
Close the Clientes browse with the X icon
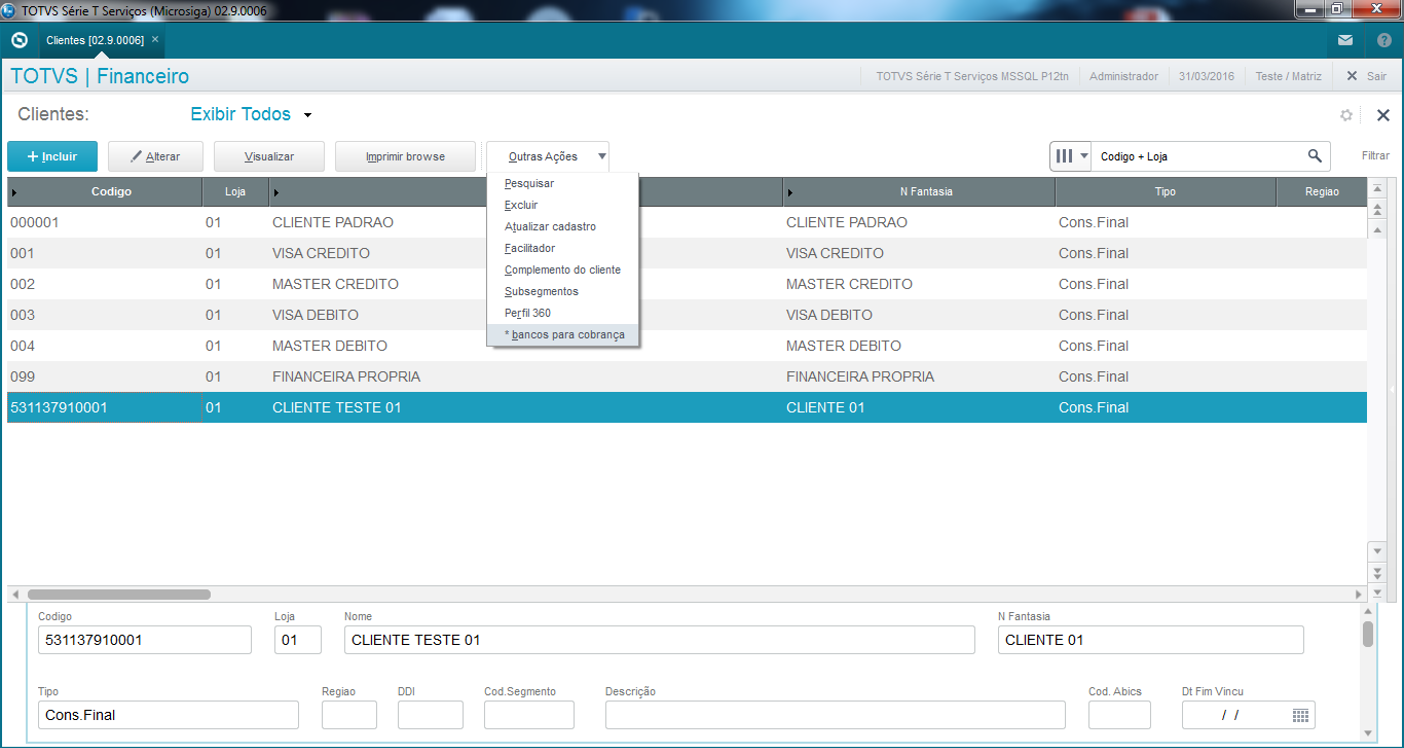1383,115
